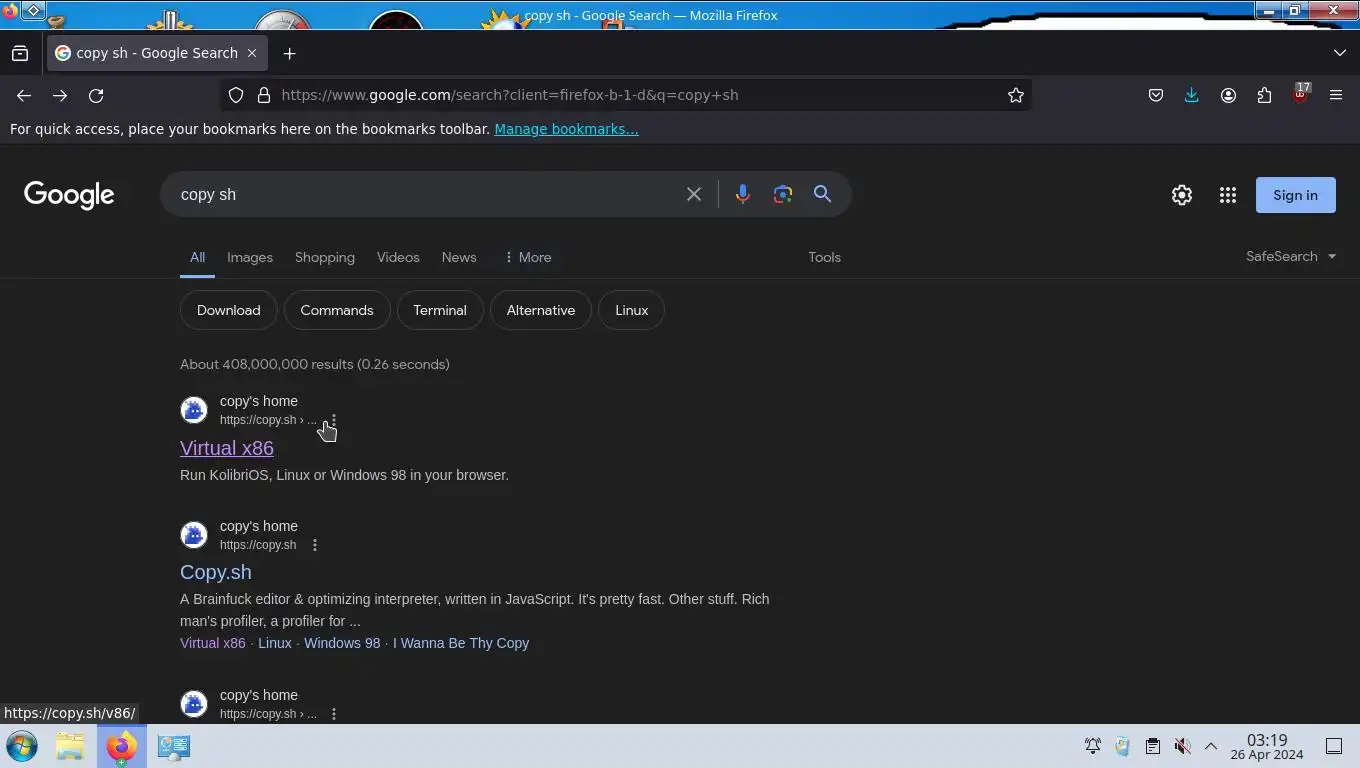Click into Google search text field
The height and width of the screenshot is (768, 1360).
(425, 194)
